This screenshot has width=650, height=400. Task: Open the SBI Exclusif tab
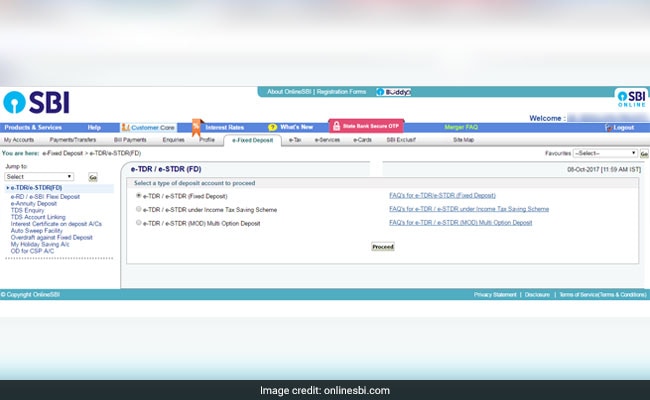[401, 140]
